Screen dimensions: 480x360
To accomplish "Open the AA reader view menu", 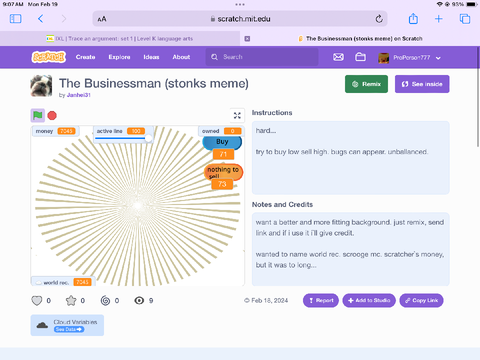I will [102, 19].
